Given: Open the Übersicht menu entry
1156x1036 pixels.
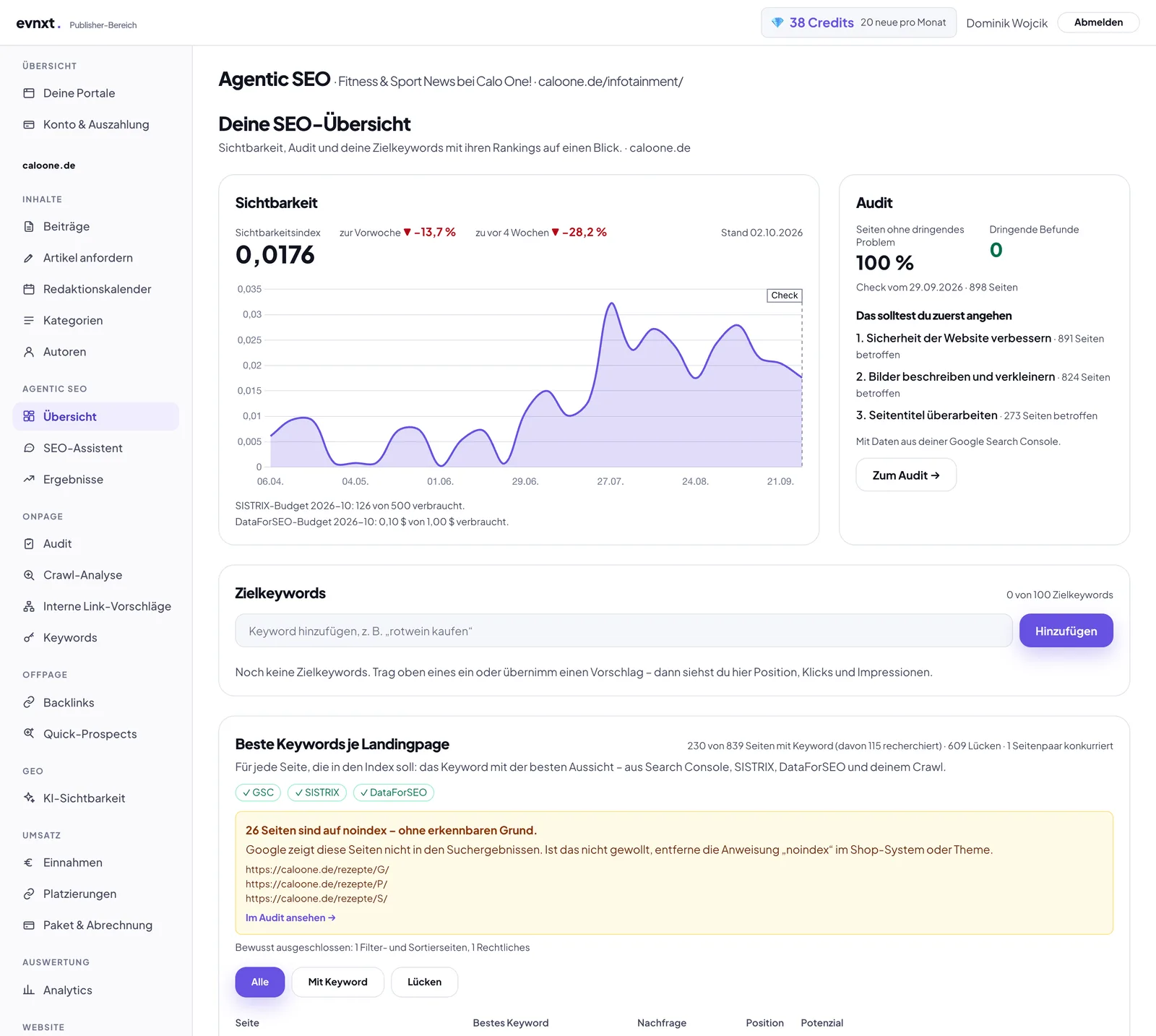Looking at the screenshot, I should tap(96, 416).
